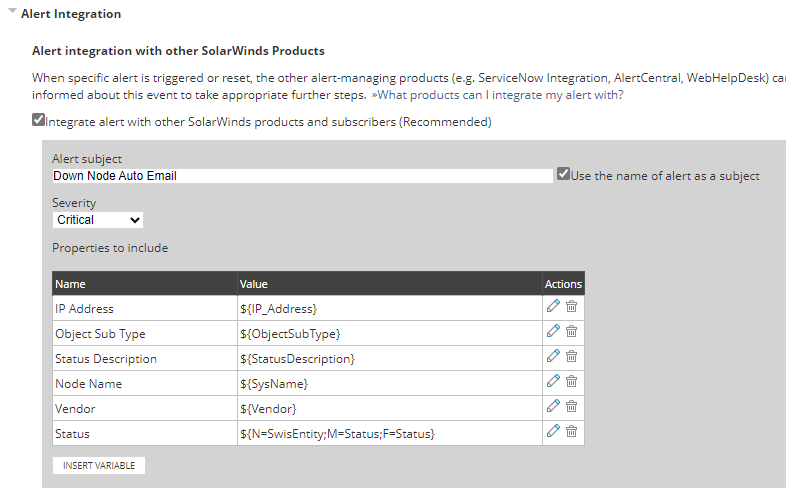This screenshot has height=503, width=786.
Task: Edit the Status property row
Action: [x=553, y=431]
